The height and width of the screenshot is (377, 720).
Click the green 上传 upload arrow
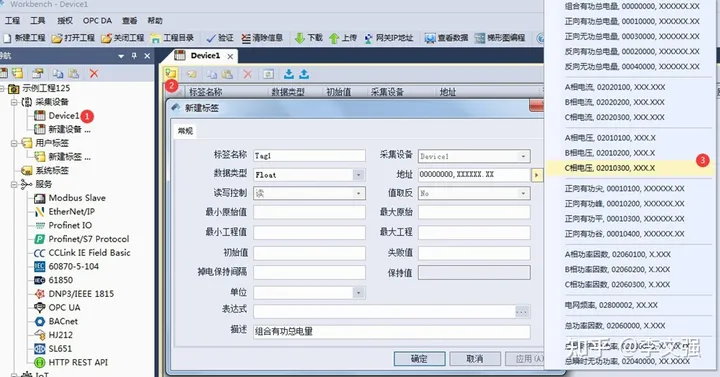[343, 38]
